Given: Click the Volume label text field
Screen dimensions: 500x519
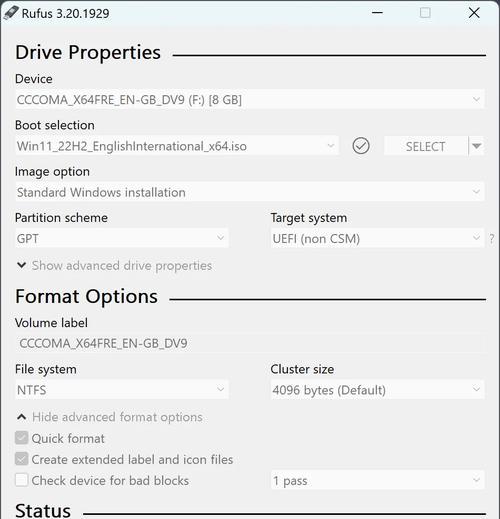Looking at the screenshot, I should click(250, 343).
